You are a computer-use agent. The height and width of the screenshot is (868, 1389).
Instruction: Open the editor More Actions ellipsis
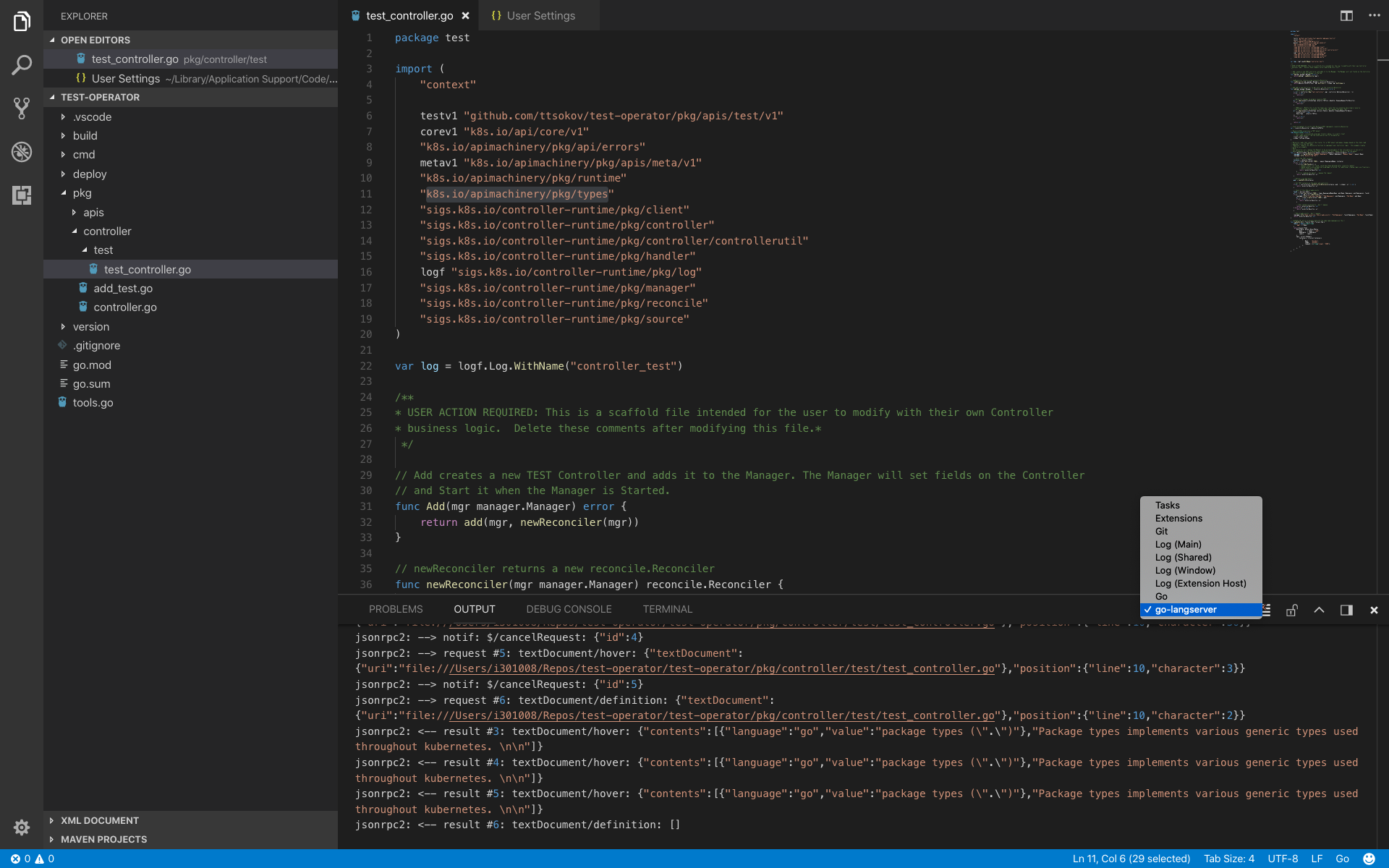click(1375, 15)
